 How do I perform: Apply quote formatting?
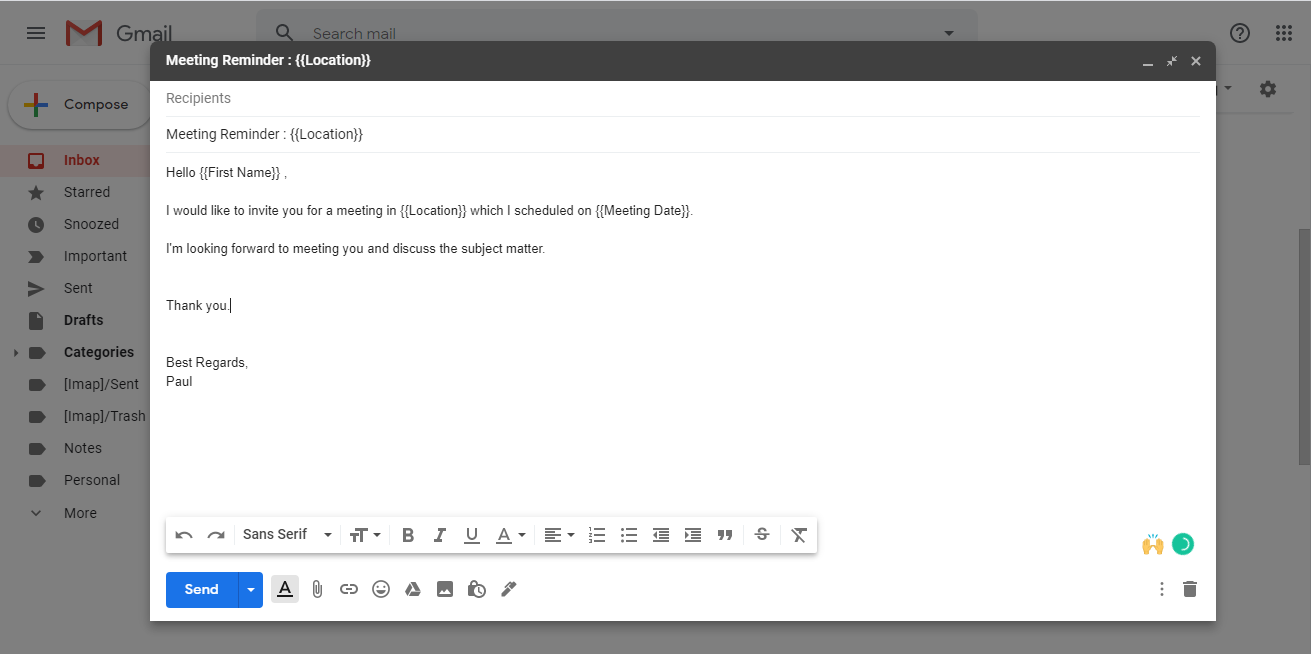pos(725,535)
